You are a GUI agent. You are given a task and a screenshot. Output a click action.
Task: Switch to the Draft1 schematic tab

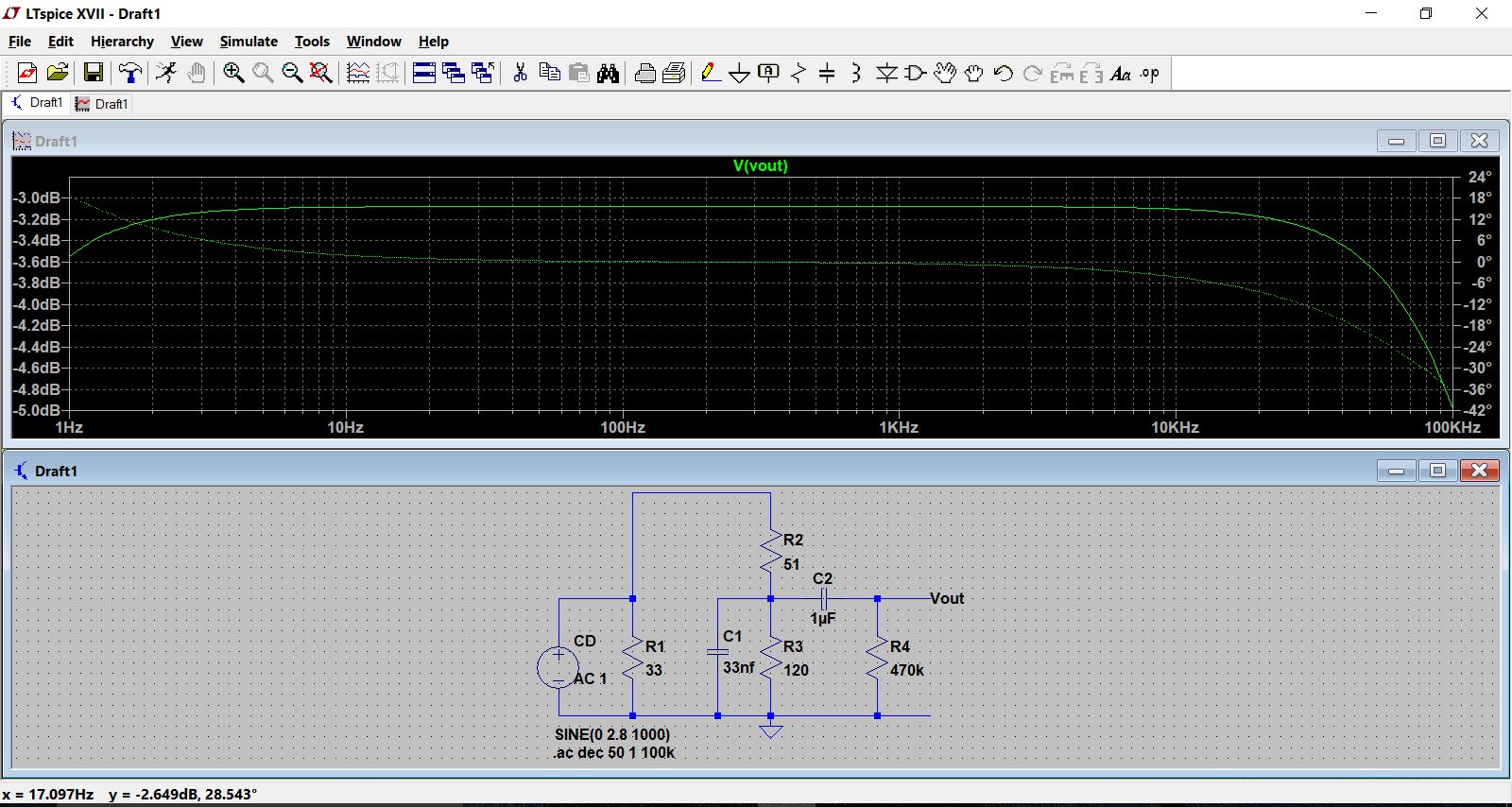click(x=36, y=103)
